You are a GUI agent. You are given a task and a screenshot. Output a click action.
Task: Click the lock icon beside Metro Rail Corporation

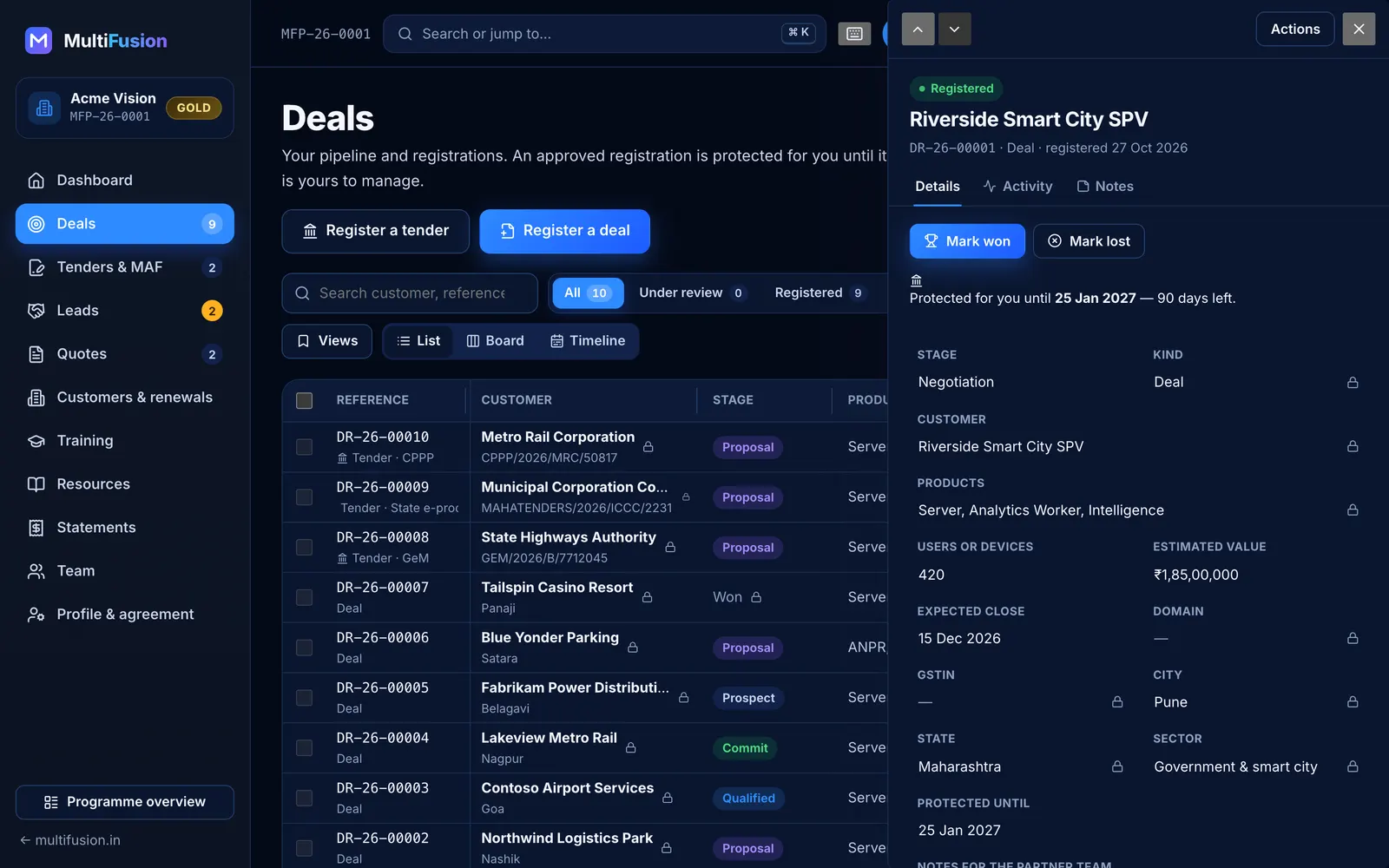648,447
